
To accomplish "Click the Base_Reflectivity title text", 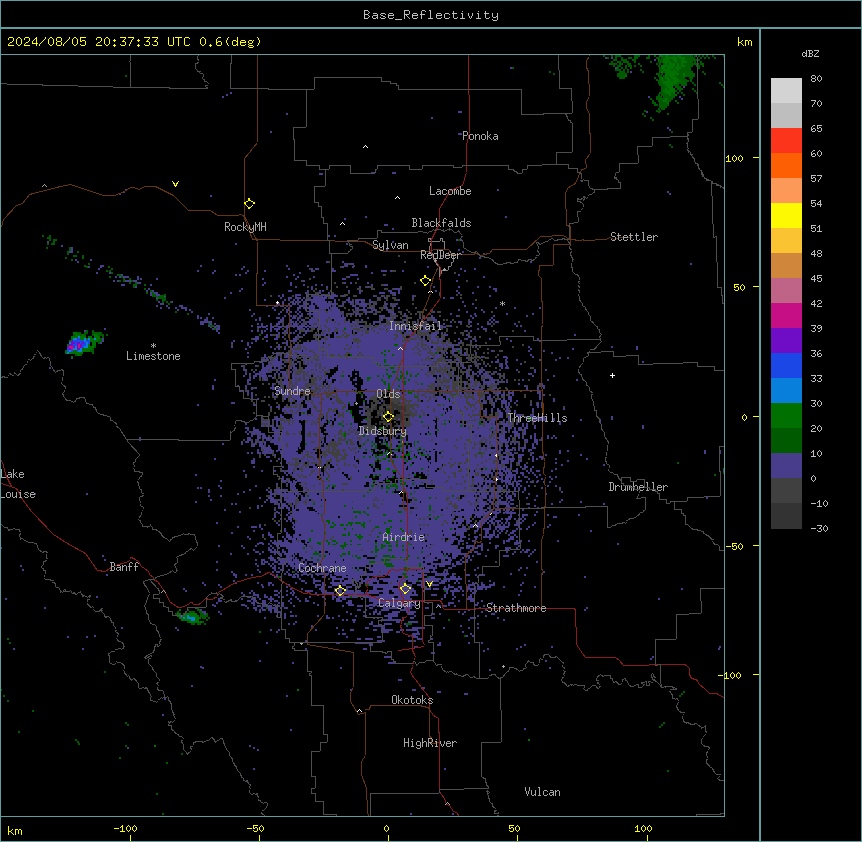I will [x=431, y=15].
